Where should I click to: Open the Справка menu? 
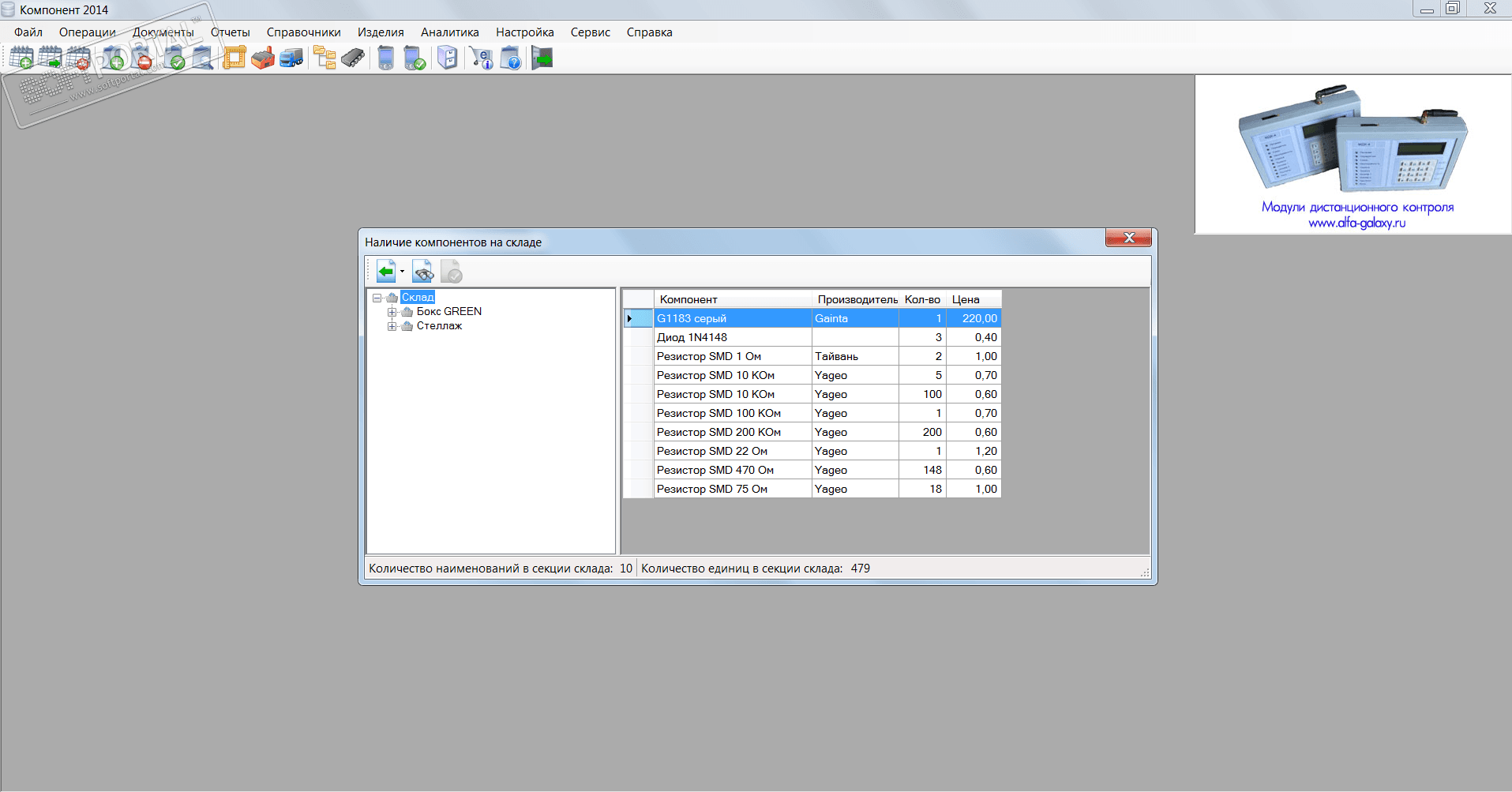(650, 32)
